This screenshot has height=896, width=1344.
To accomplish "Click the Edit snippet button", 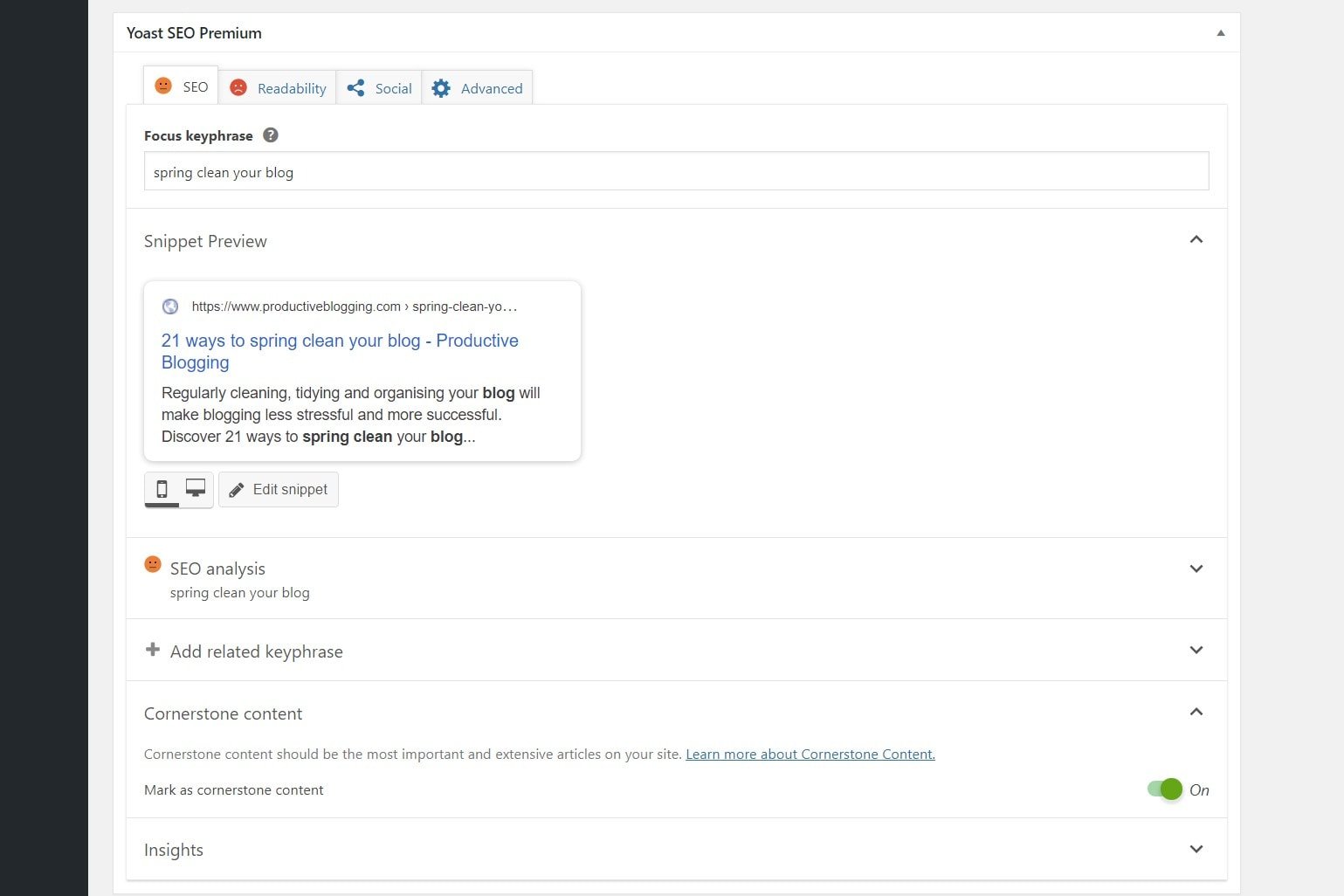I will click(x=278, y=490).
